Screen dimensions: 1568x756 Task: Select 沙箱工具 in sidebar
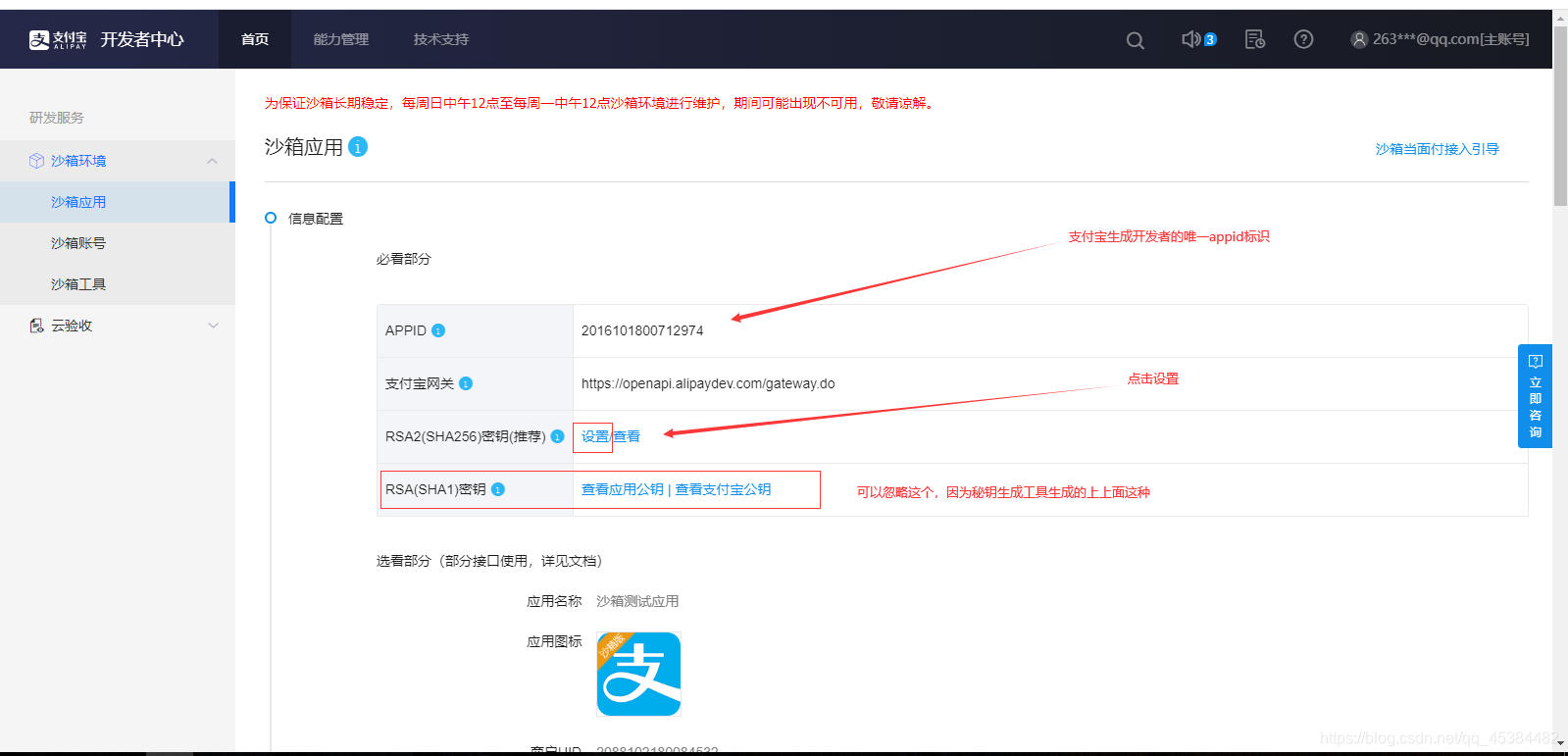coord(118,284)
